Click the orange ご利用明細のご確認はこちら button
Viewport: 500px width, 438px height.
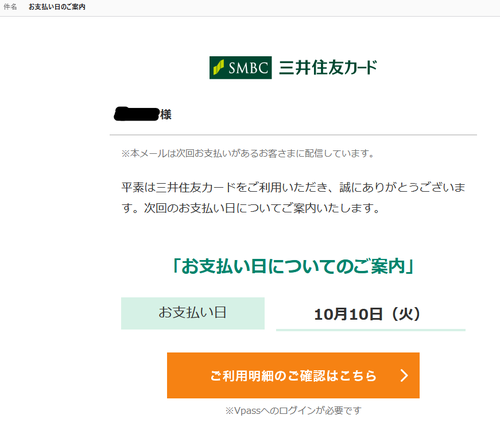point(293,375)
